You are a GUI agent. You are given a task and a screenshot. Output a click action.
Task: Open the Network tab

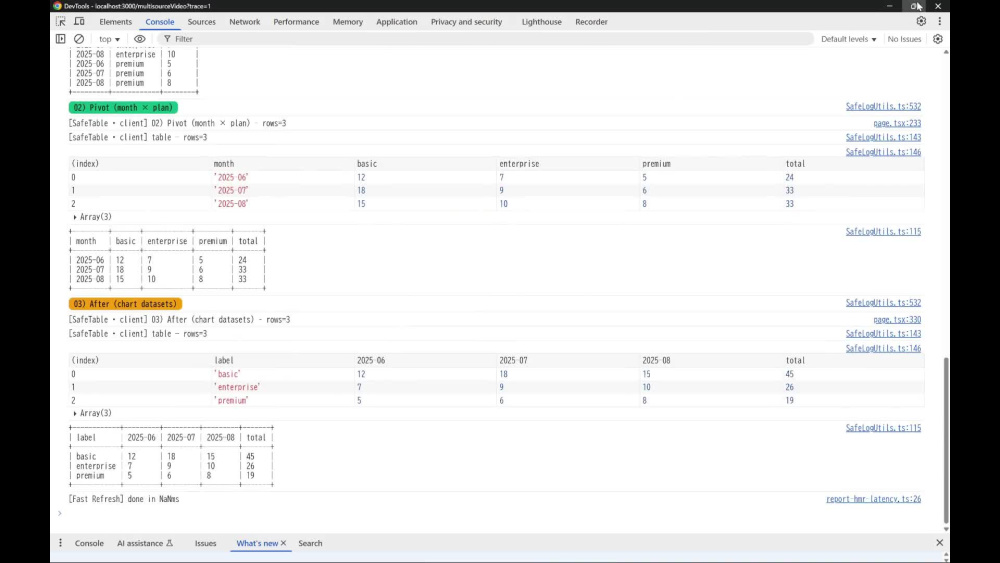[x=244, y=22]
